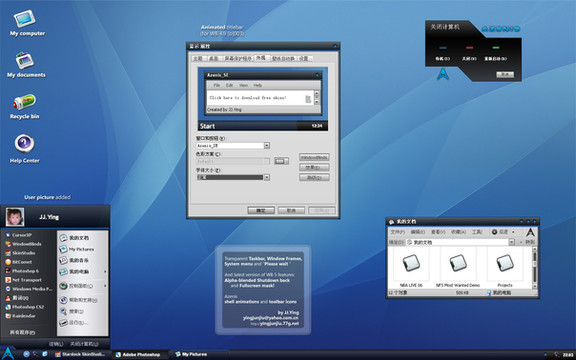This screenshot has height=360, width=576.
Task: Click the 效果 effects button
Action: pos(314,168)
